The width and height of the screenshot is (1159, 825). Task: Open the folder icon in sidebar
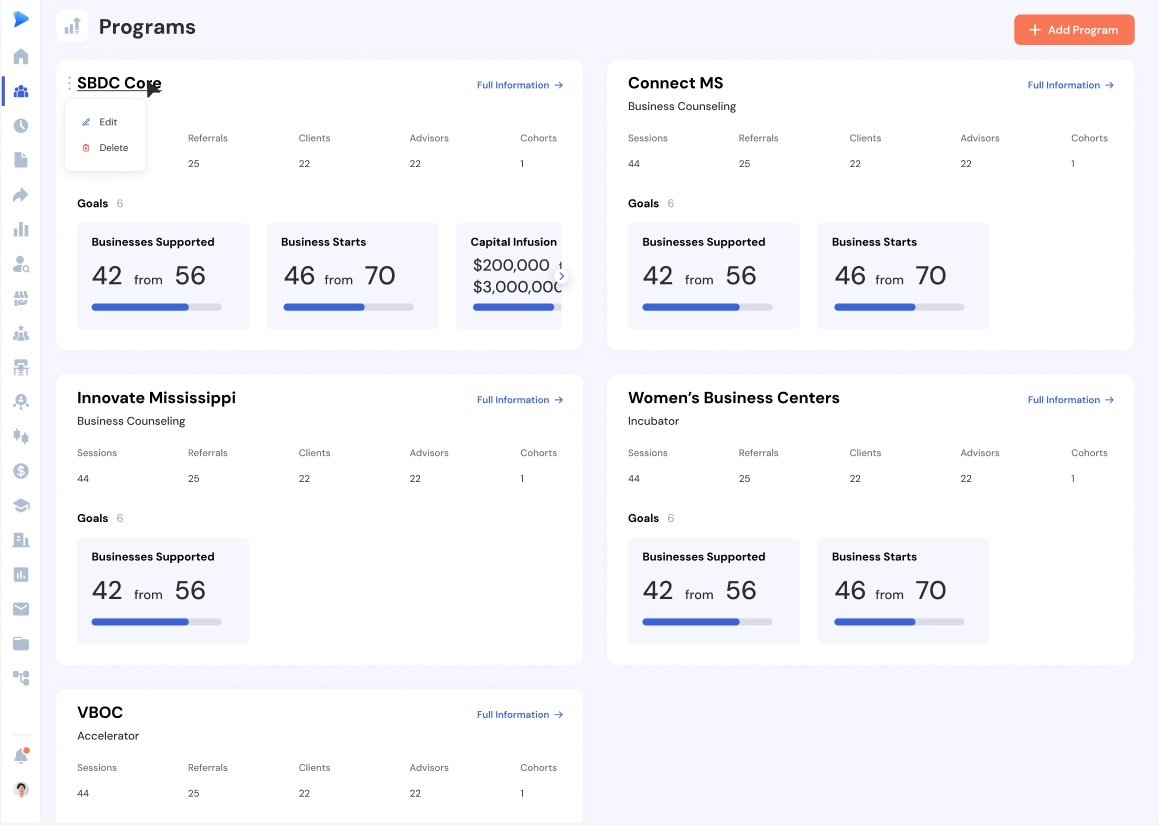coord(21,643)
